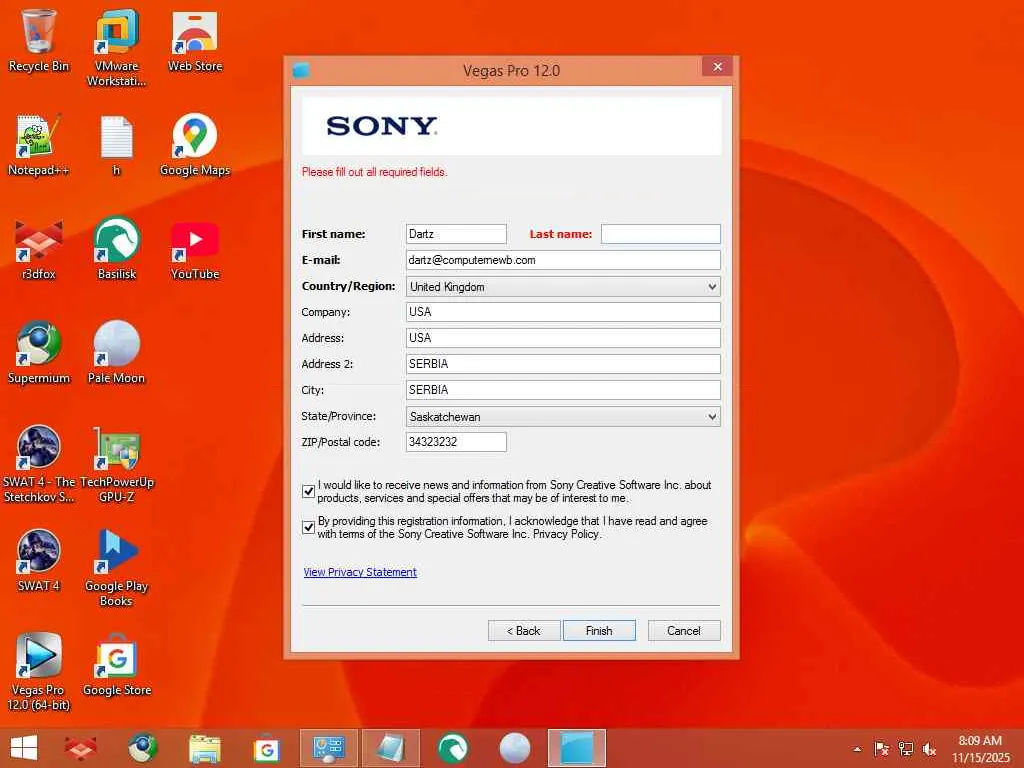Open the Country/Region dropdown
This screenshot has height=768, width=1024.
point(563,287)
